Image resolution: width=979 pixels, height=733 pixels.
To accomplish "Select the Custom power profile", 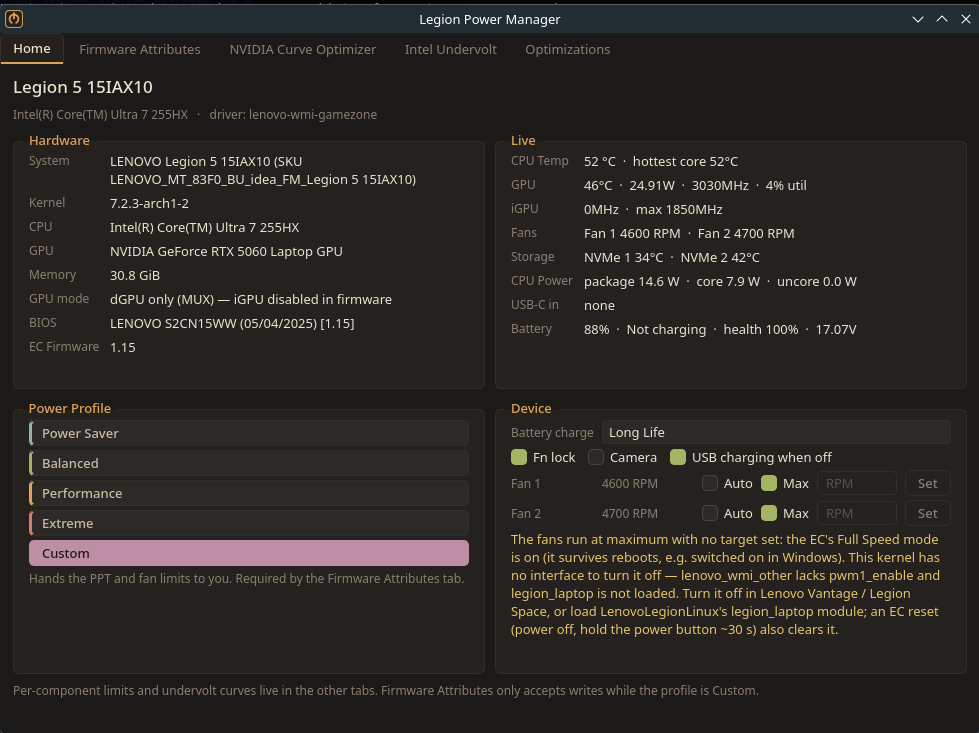I will [248, 553].
